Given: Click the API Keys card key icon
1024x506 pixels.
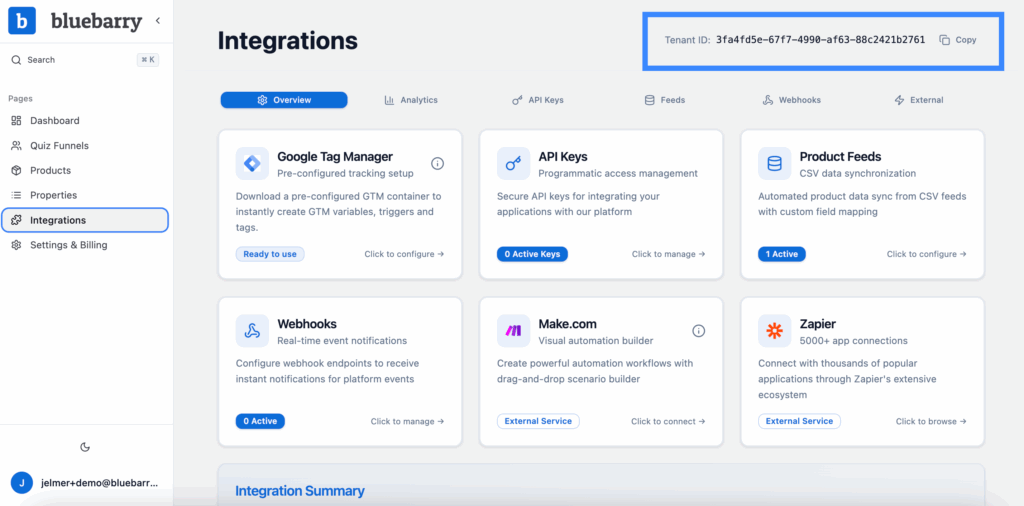Looking at the screenshot, I should pyautogui.click(x=513, y=163).
